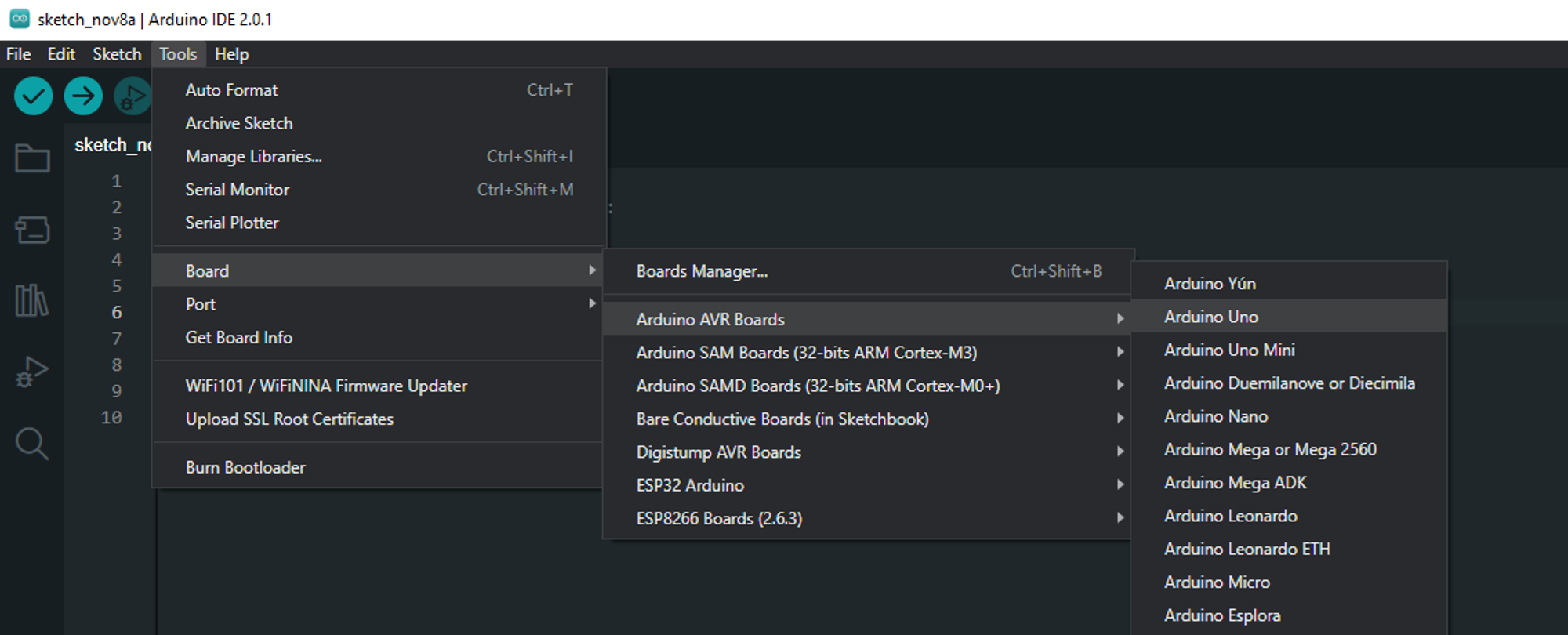The width and height of the screenshot is (1568, 635).
Task: Click Serial Monitor in Tools menu
Action: pyautogui.click(x=237, y=190)
